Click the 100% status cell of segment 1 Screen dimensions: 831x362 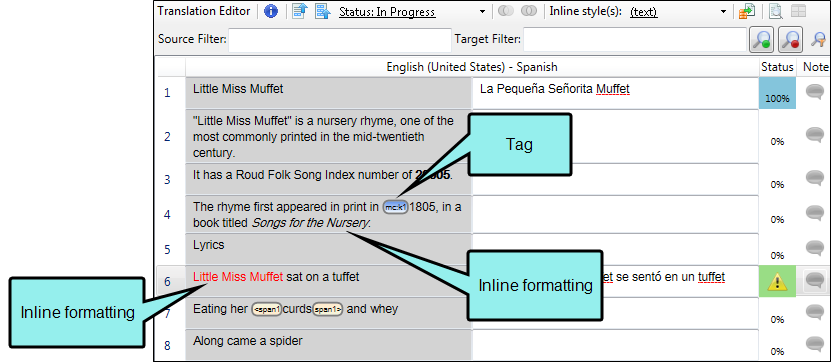coord(777,93)
